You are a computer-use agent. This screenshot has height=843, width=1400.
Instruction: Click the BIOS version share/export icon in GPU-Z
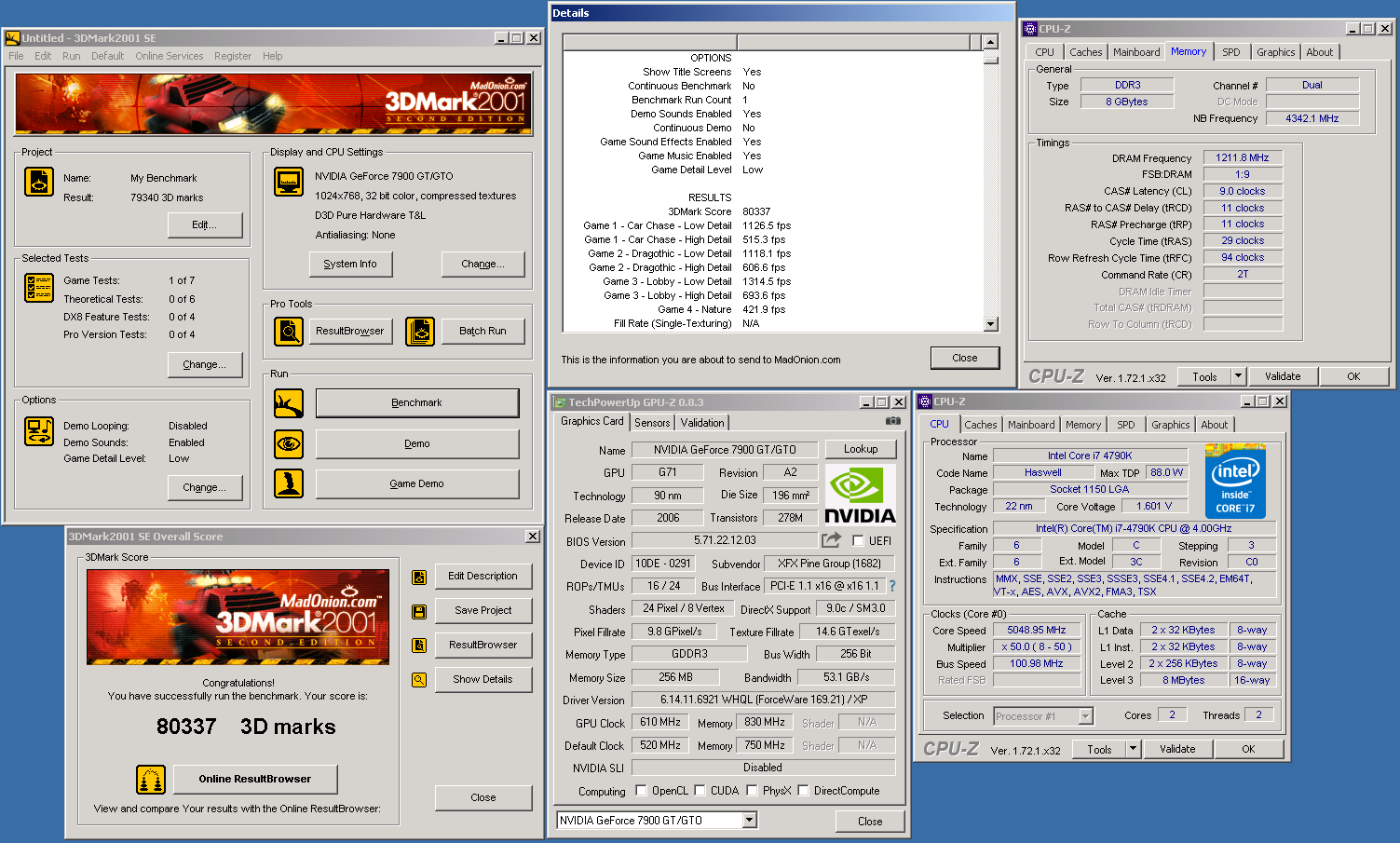832,540
